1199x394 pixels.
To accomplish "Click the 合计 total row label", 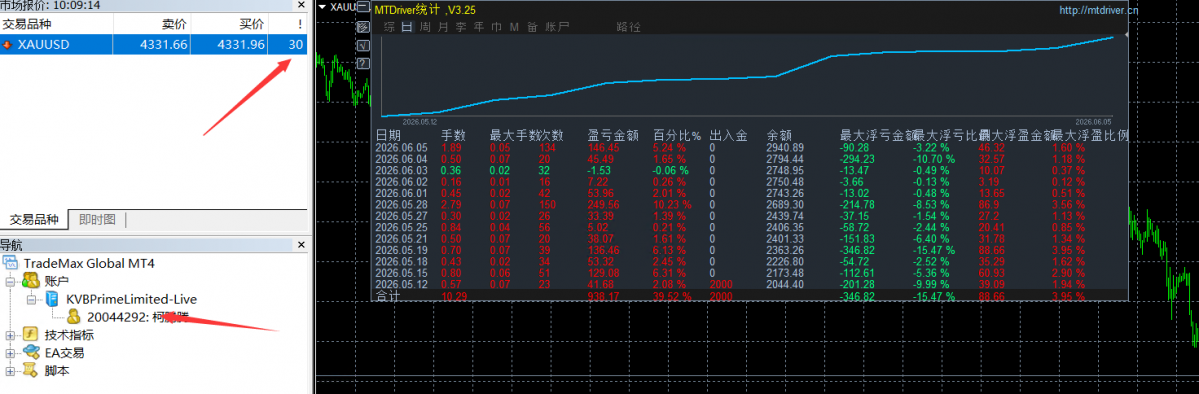I will 388,295.
